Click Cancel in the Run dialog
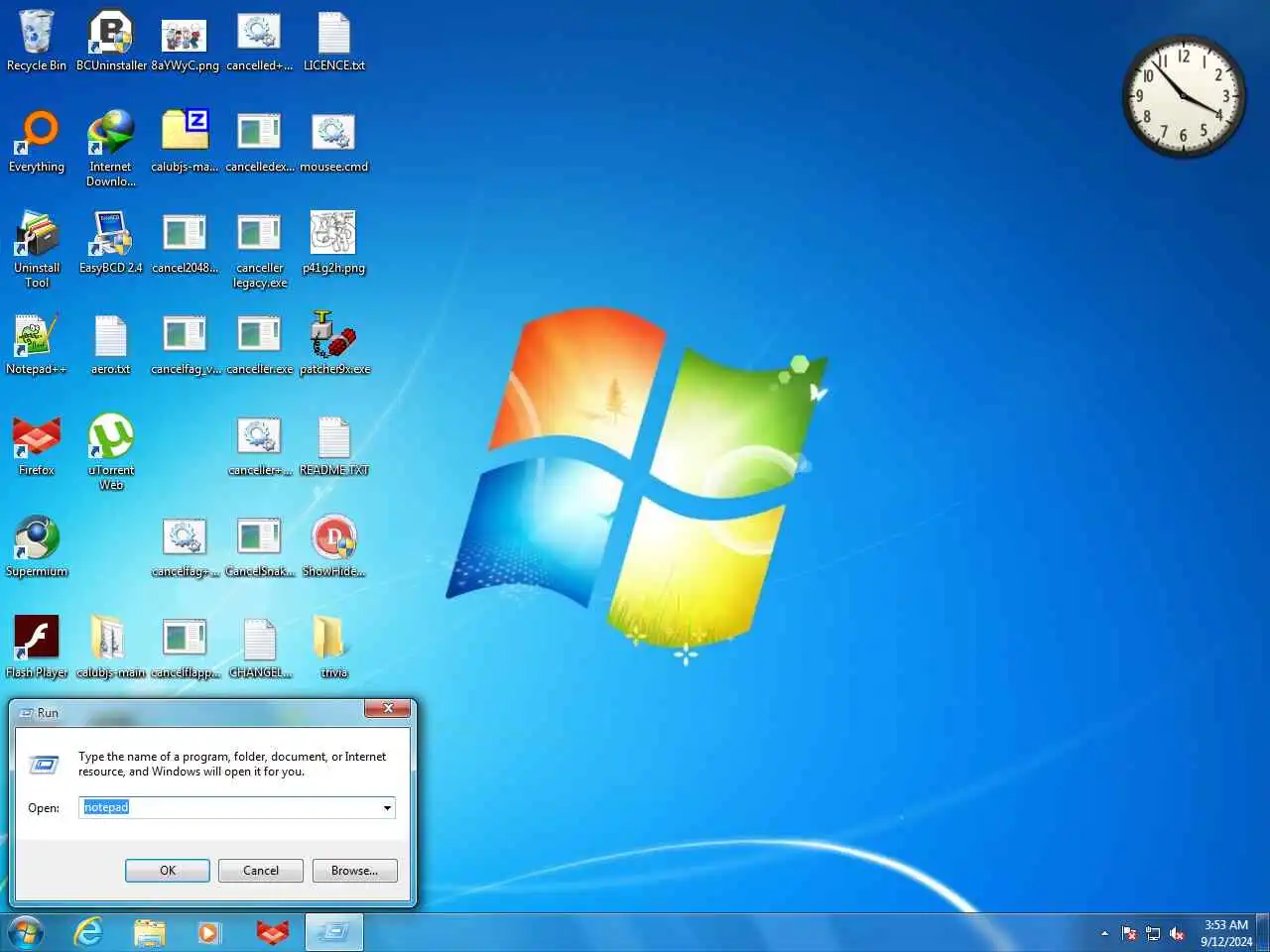The image size is (1270, 952). click(261, 871)
